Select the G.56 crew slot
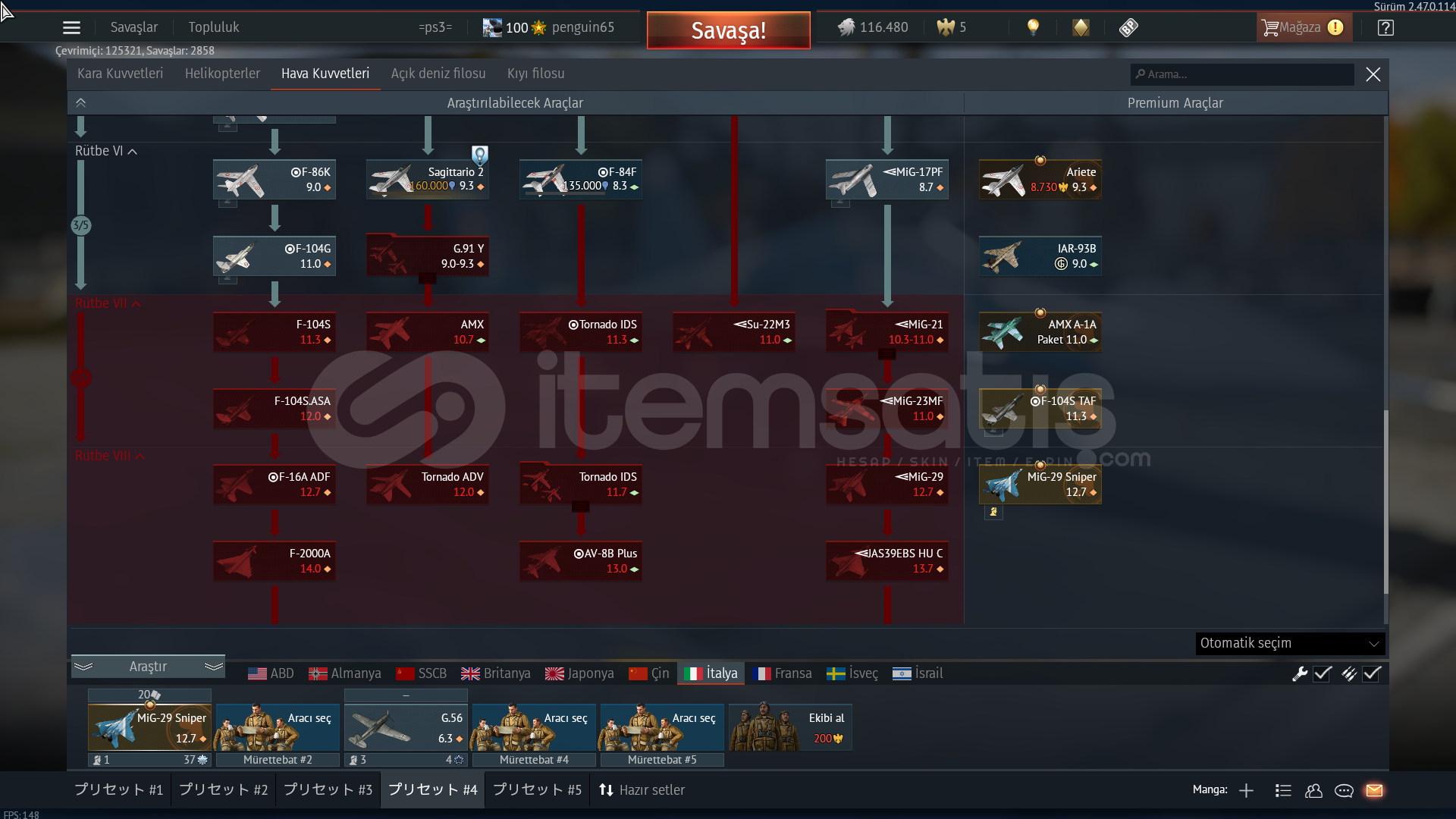 [406, 728]
